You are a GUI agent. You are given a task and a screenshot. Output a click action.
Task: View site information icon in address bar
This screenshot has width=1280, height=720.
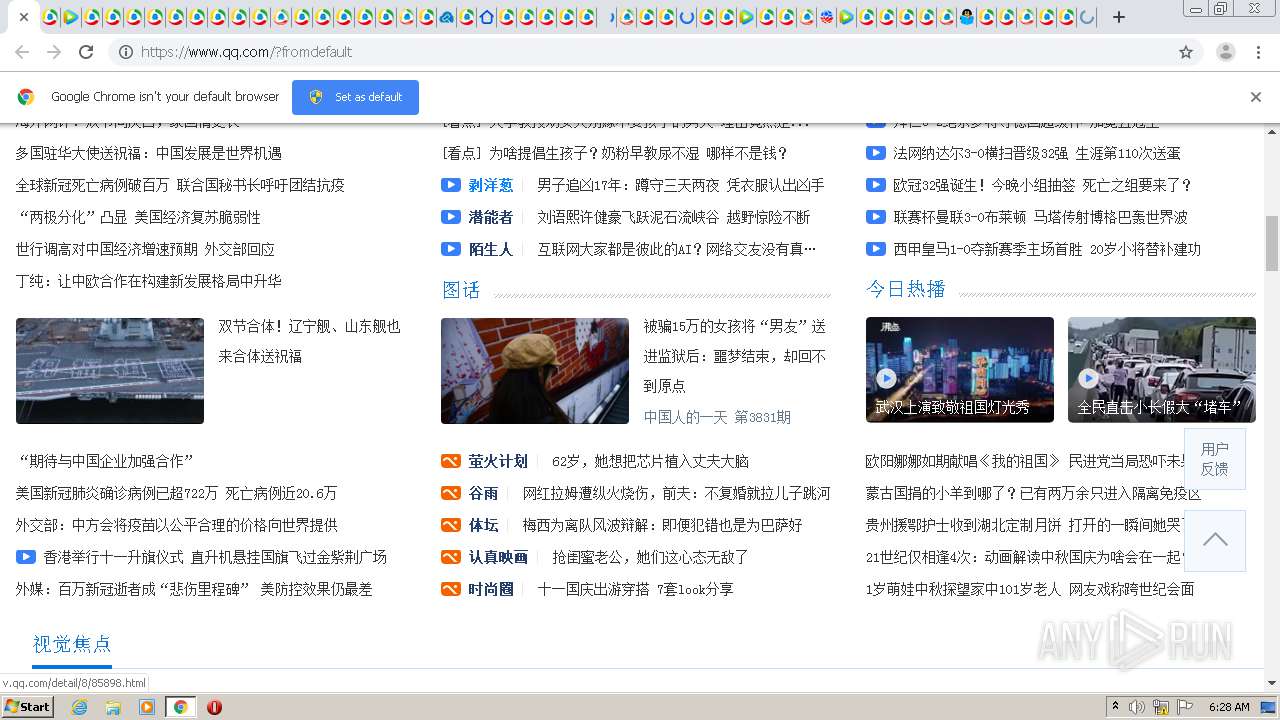point(126,52)
